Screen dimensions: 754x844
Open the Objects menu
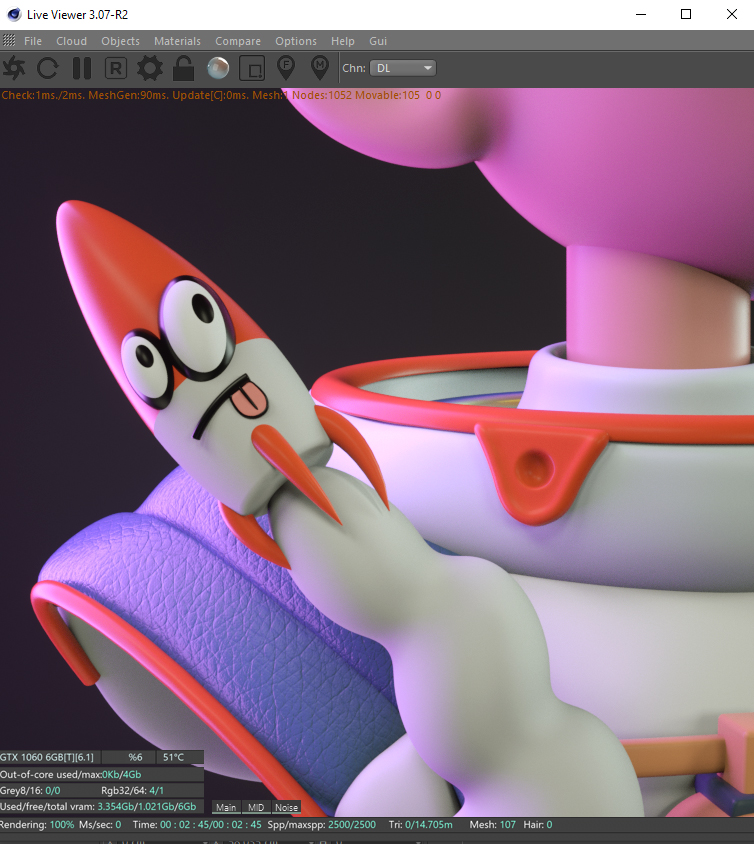coord(121,41)
